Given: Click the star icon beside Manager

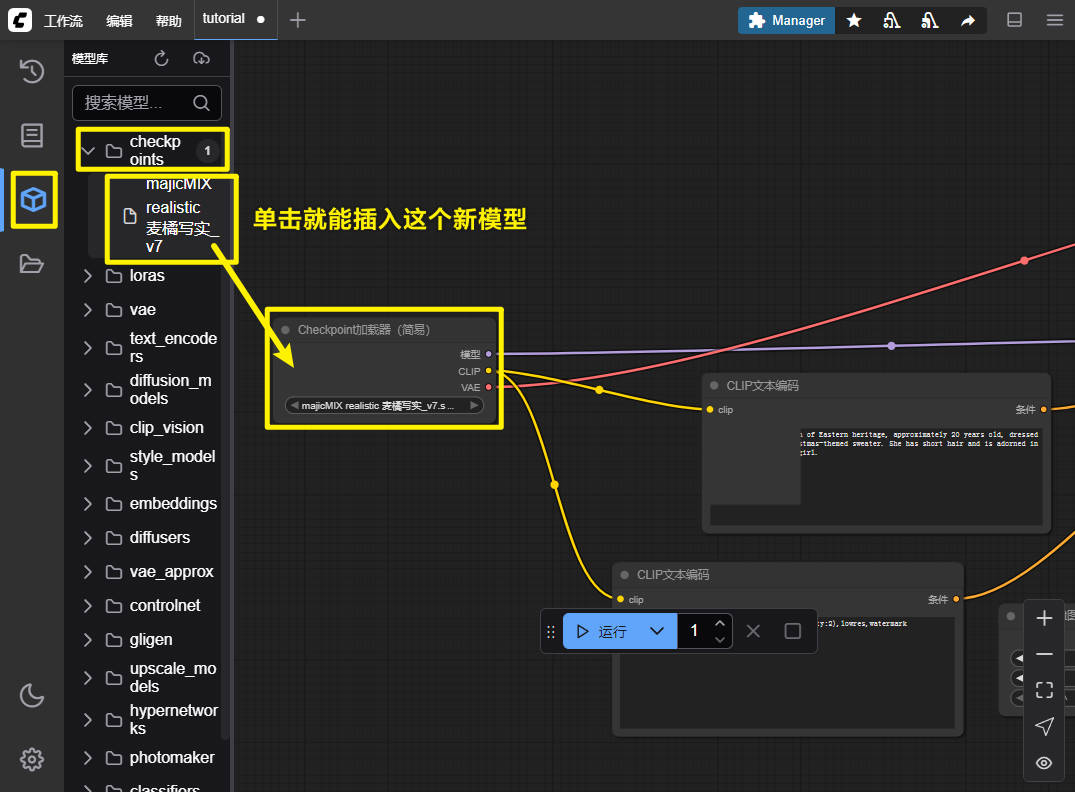Looking at the screenshot, I should coord(854,21).
